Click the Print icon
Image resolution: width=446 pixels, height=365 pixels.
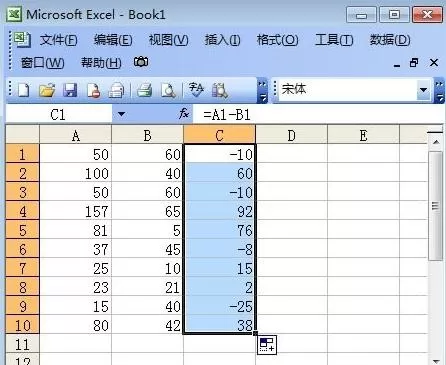144,90
